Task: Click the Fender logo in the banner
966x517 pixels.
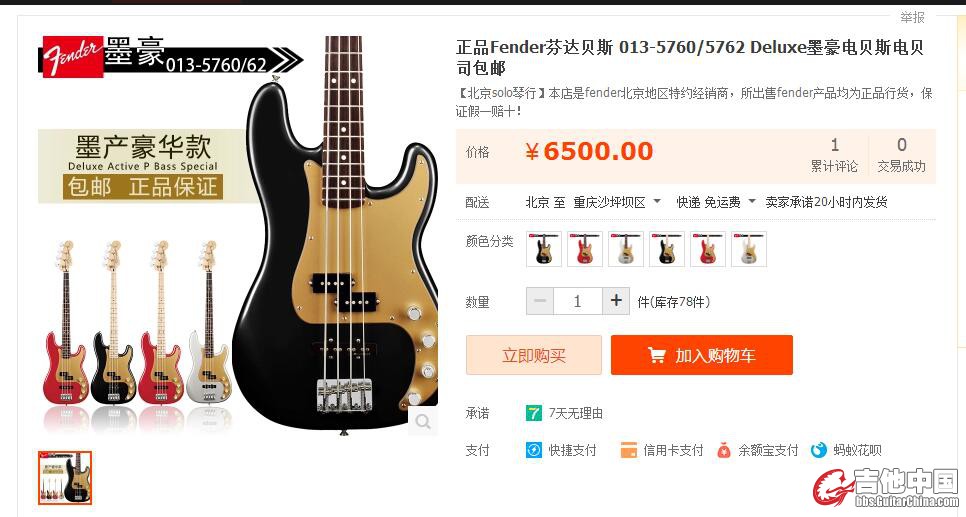Action: tap(73, 57)
